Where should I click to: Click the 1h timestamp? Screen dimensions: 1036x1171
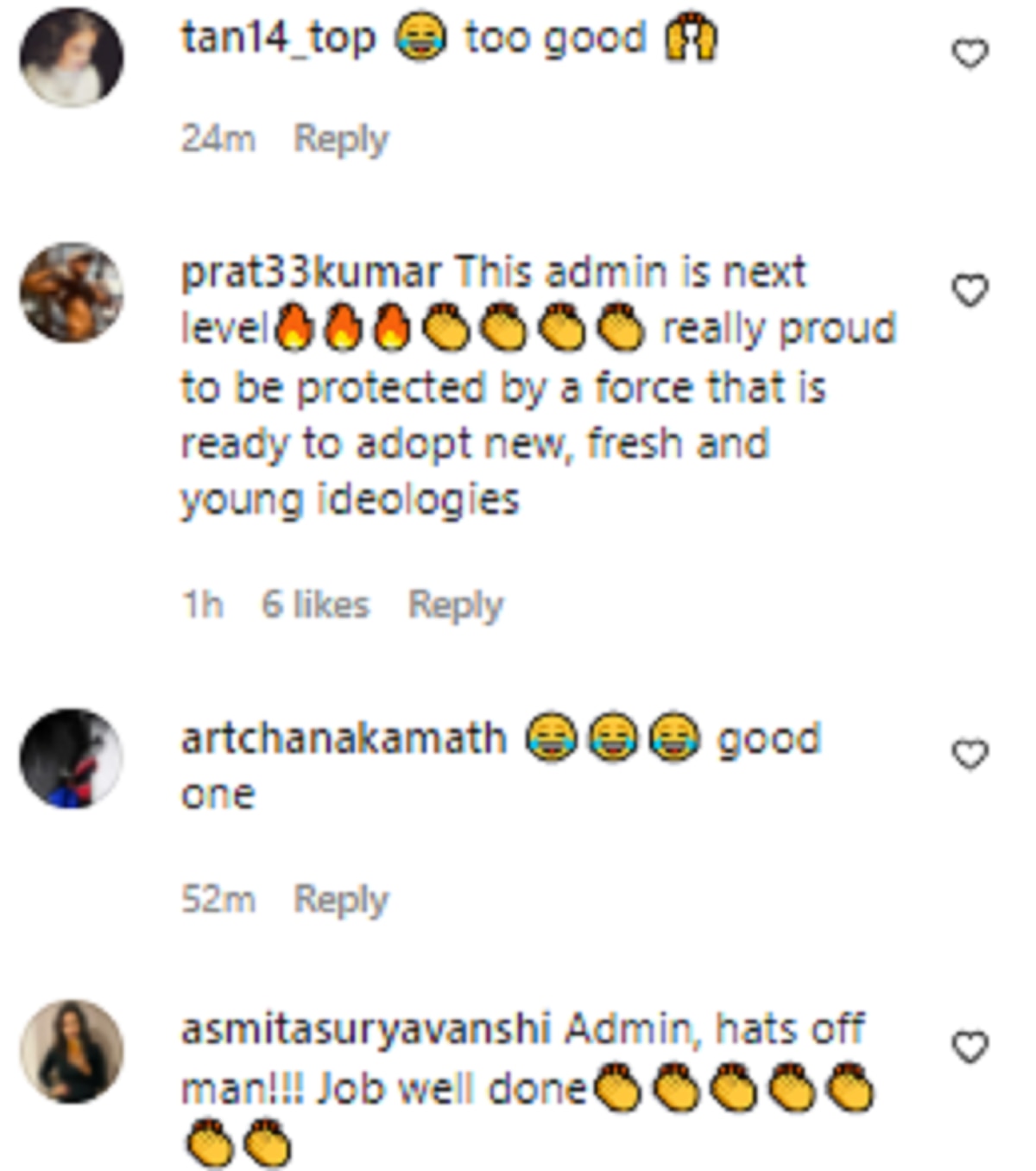pyautogui.click(x=202, y=604)
